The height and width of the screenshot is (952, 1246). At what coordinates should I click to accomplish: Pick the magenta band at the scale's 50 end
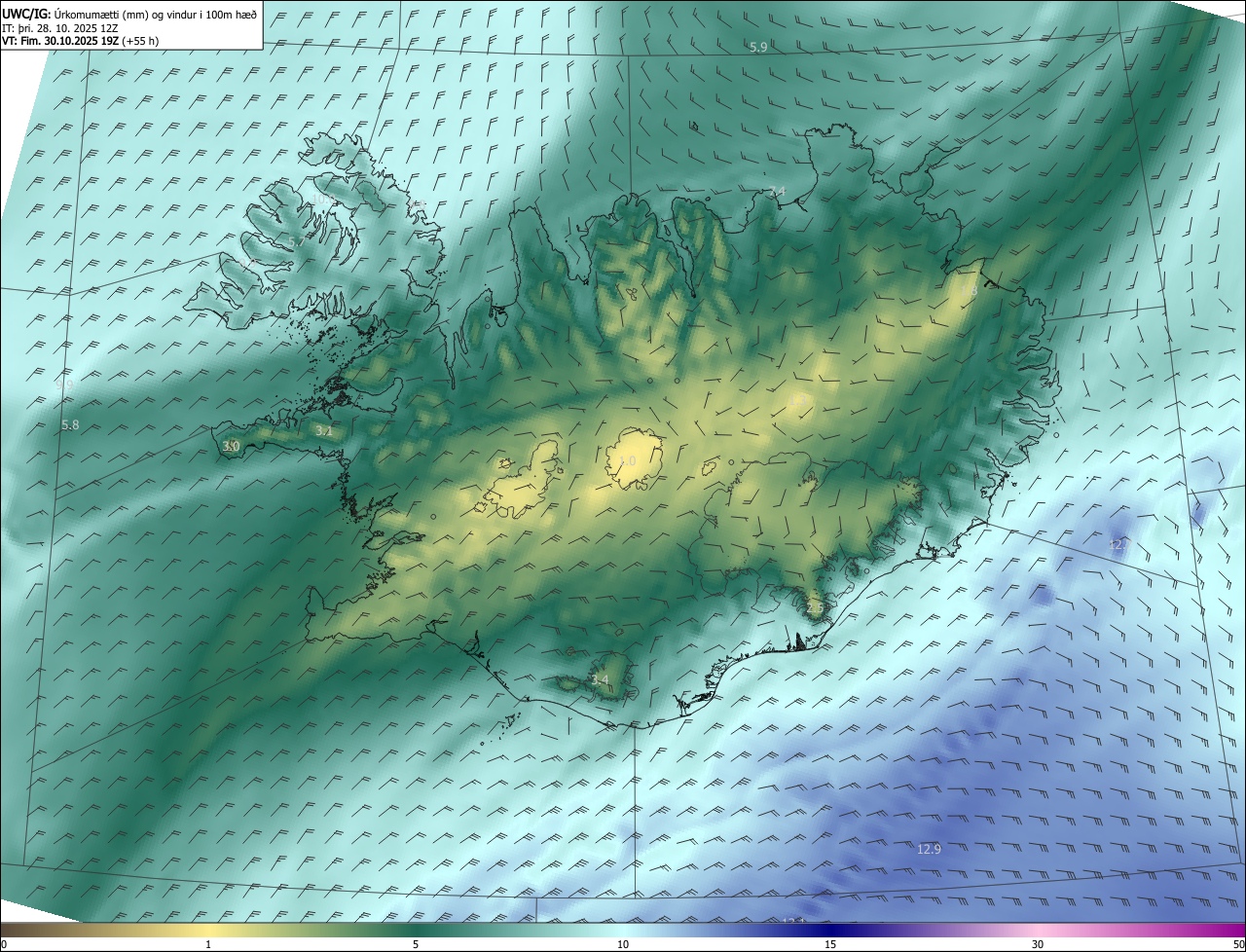(1234, 930)
